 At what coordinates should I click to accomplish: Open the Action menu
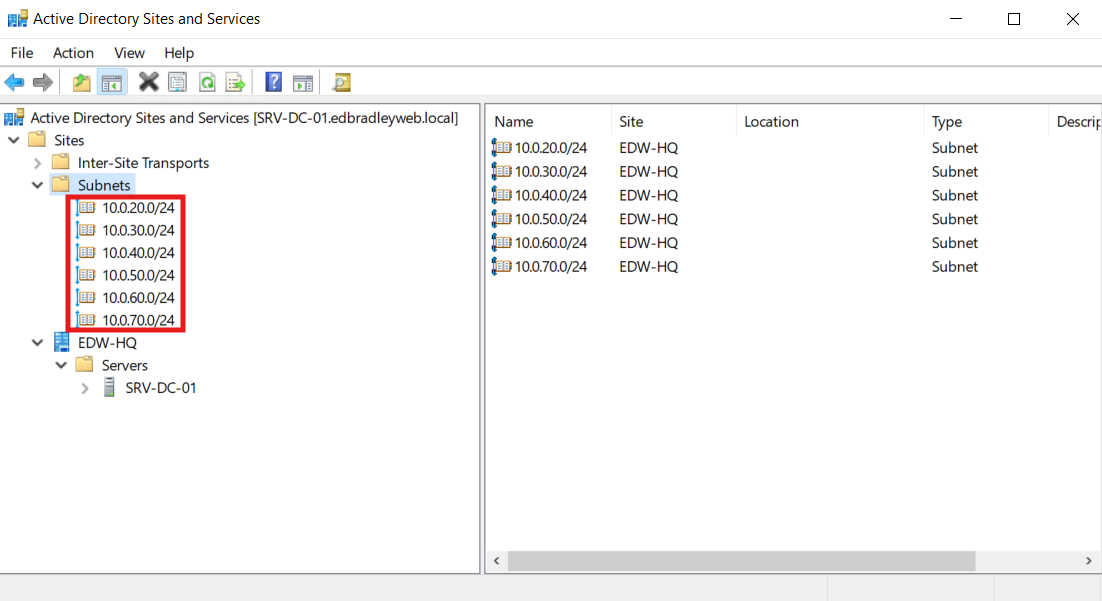pos(73,53)
